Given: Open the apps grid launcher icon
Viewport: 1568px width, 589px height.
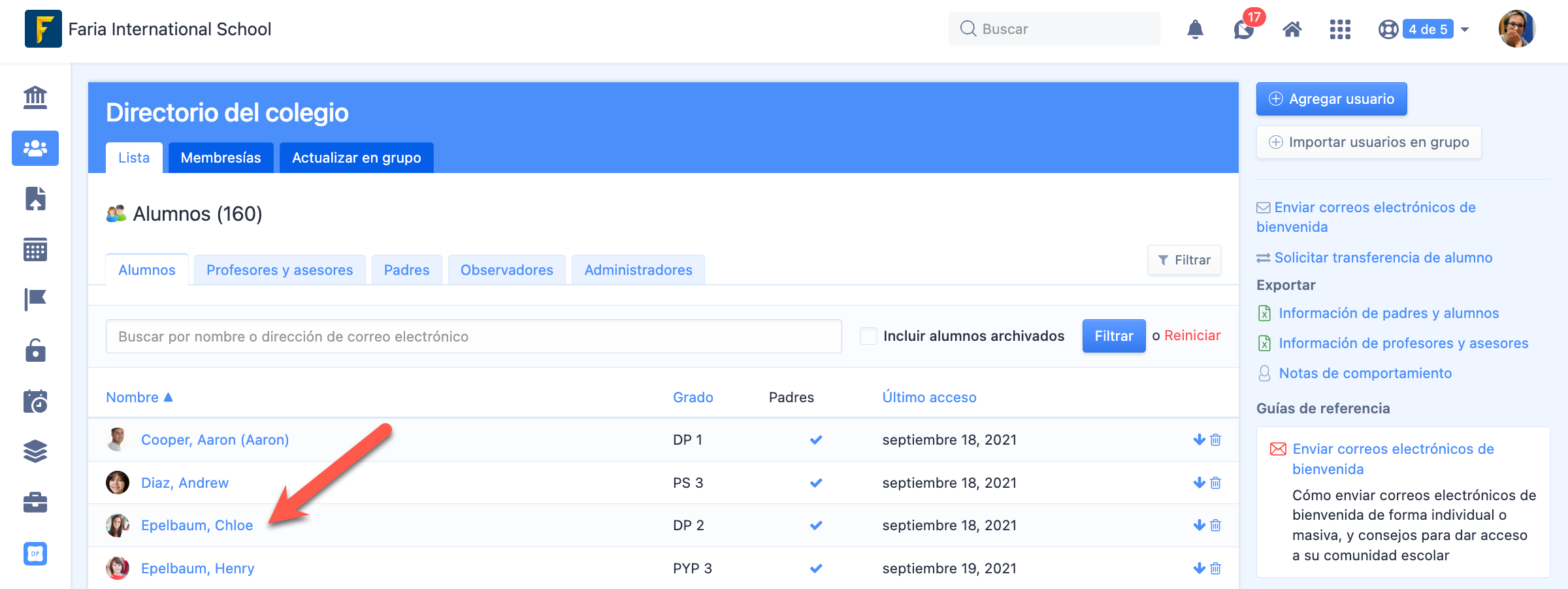Looking at the screenshot, I should pos(1340,29).
